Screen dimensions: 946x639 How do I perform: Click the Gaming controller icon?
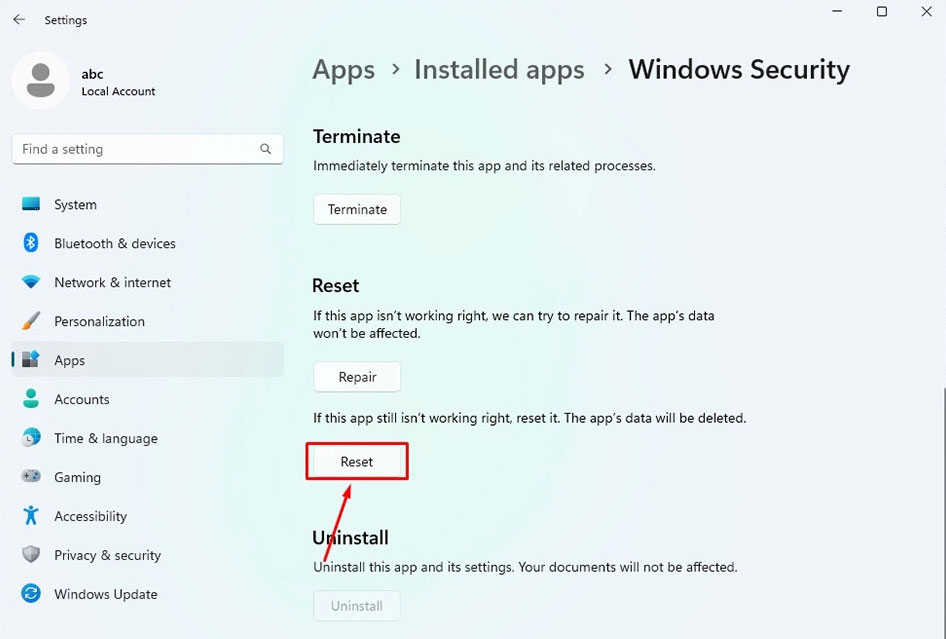(32, 477)
